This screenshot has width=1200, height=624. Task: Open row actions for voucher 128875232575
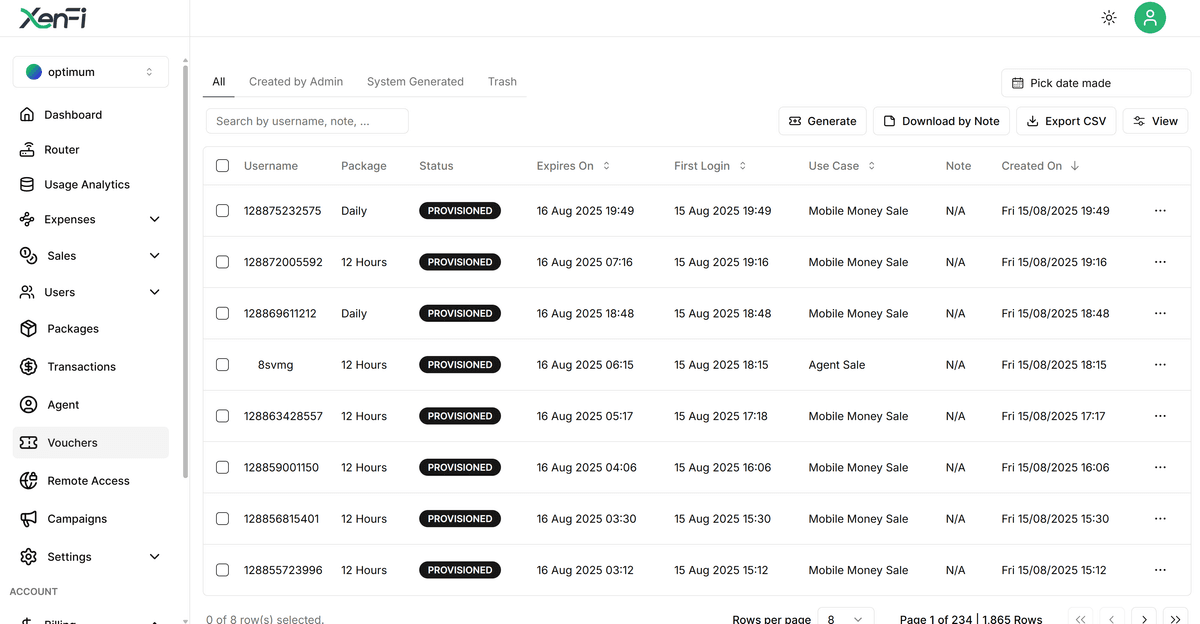tap(1160, 211)
